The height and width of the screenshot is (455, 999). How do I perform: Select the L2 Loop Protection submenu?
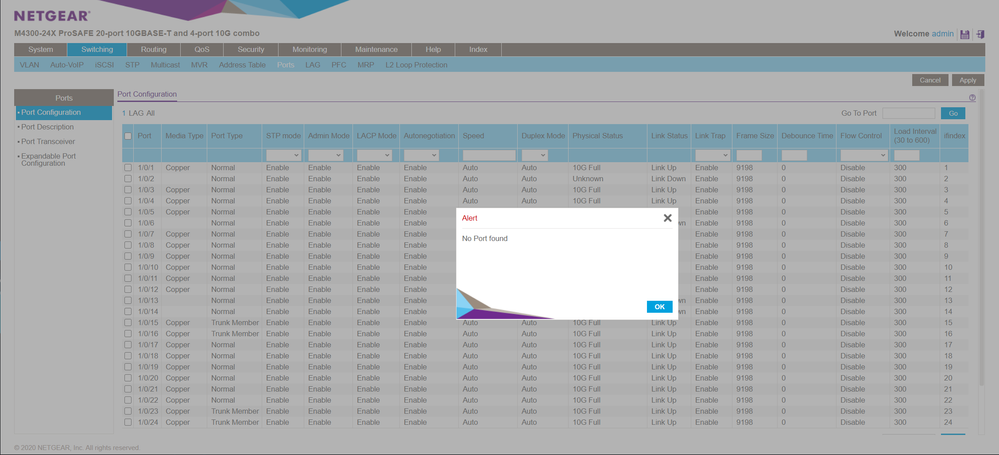pos(416,65)
